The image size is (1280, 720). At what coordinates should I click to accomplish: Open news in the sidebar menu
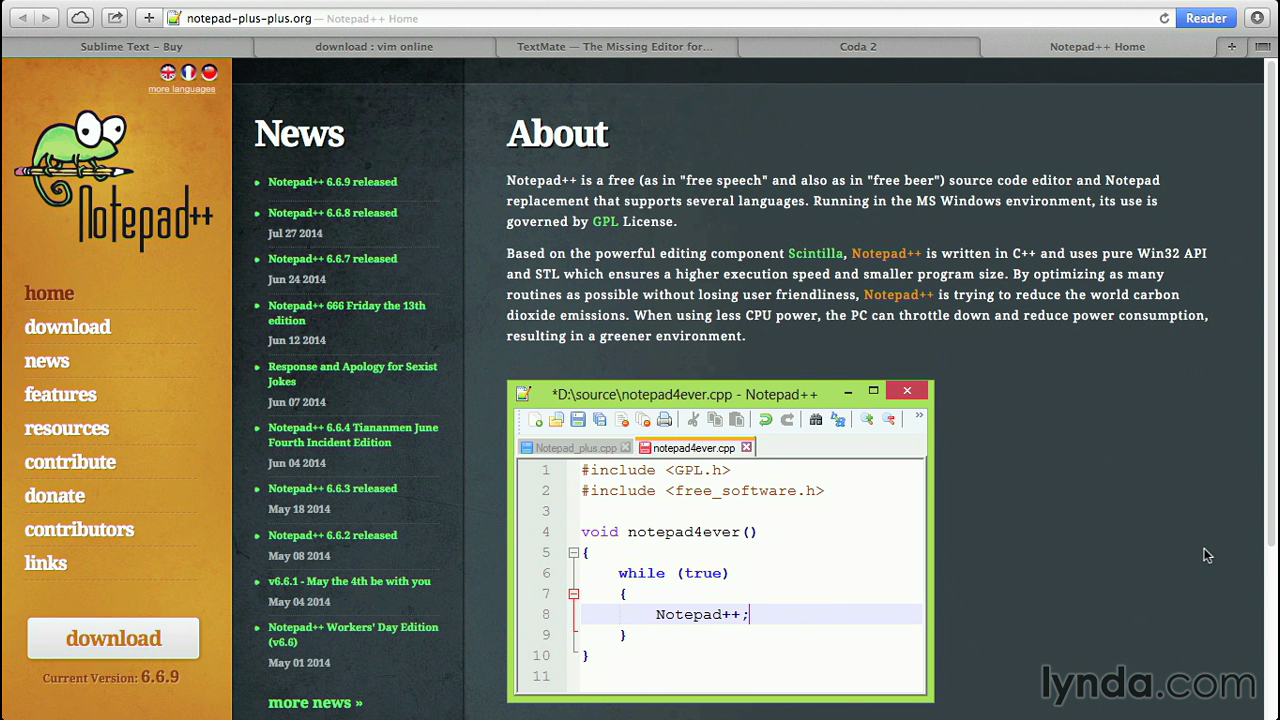tap(47, 361)
